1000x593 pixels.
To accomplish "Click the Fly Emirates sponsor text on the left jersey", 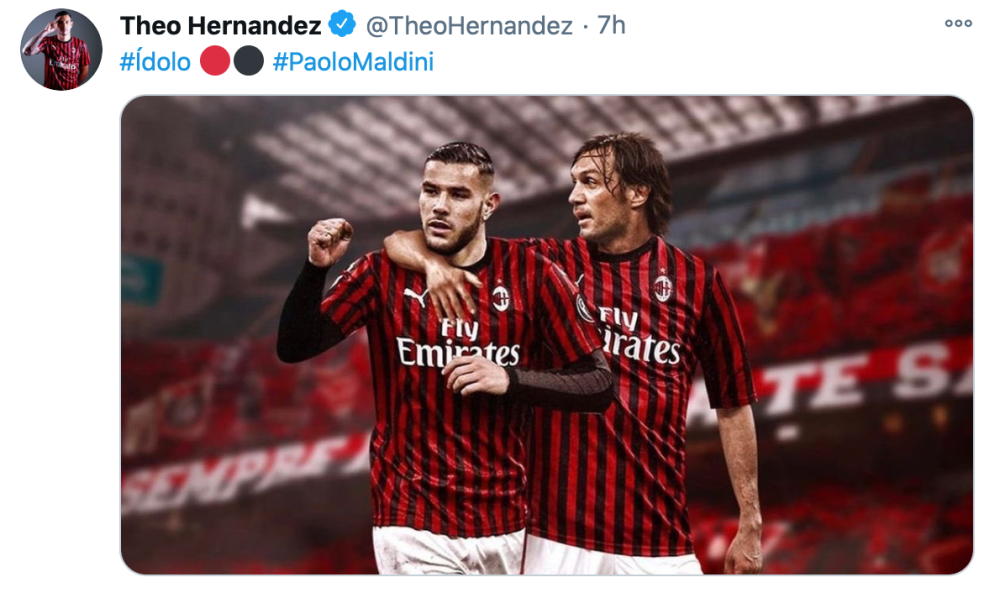I will coord(458,344).
